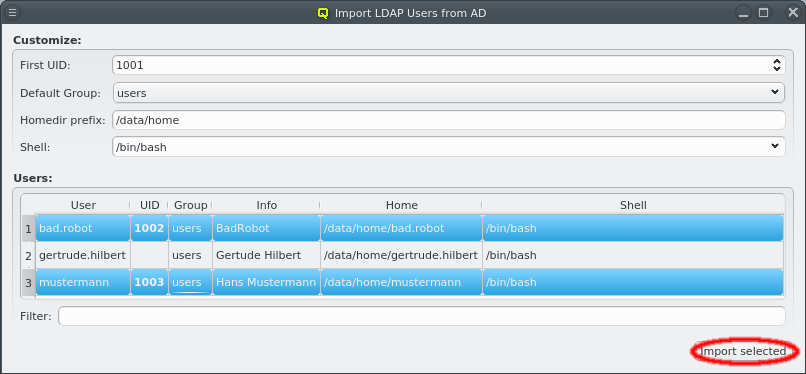Sort by the UID column header

[150, 205]
